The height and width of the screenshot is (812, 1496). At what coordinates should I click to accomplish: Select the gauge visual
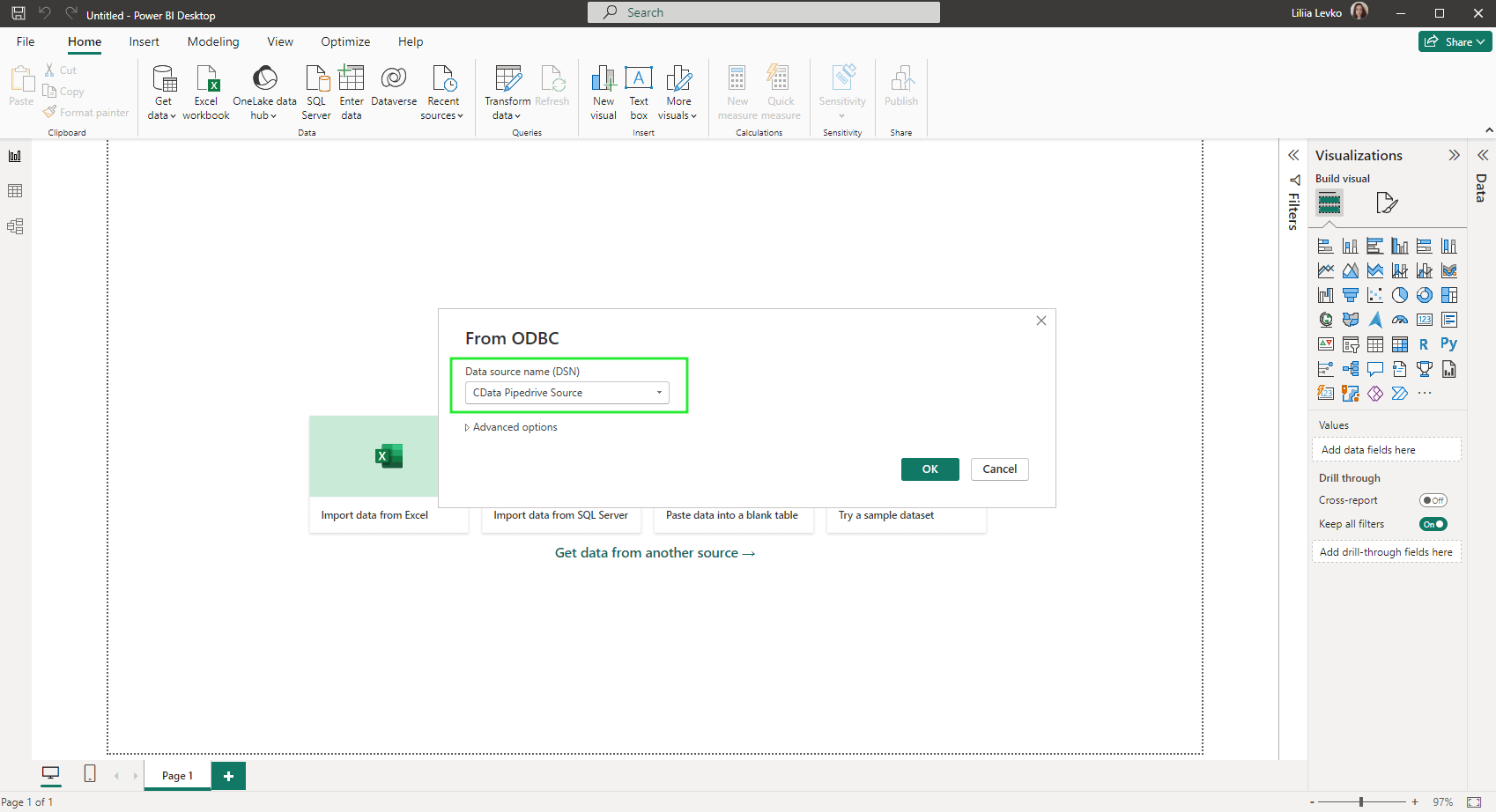tap(1399, 320)
